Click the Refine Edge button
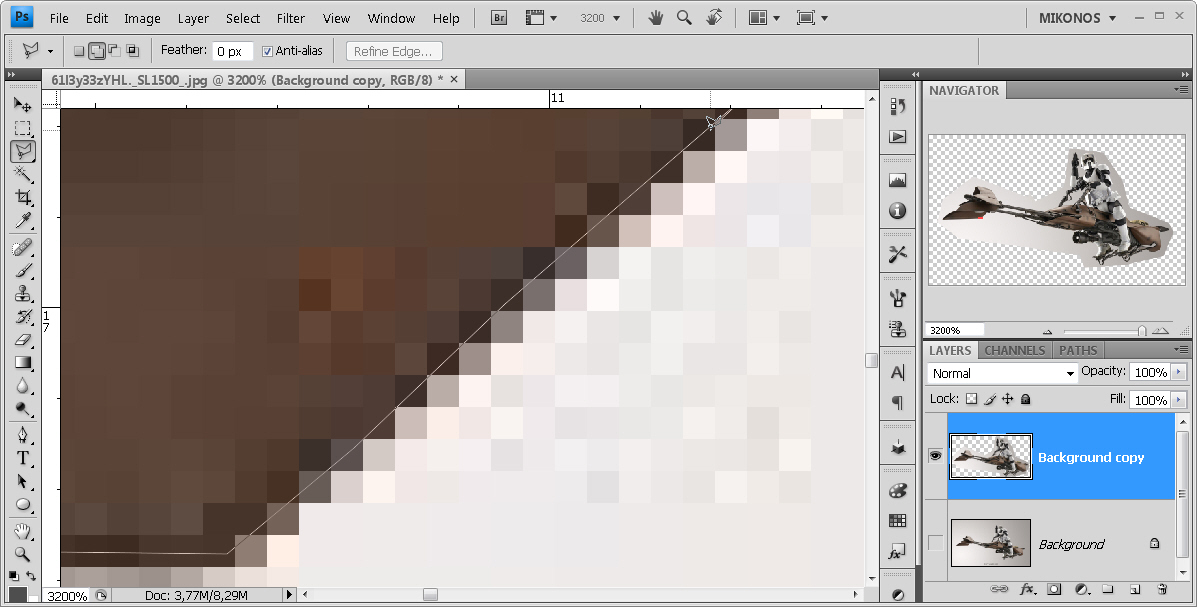 click(x=393, y=51)
